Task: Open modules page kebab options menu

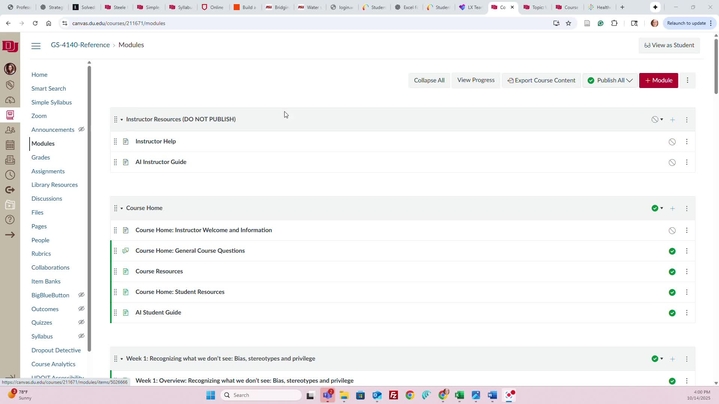Action: [x=687, y=80]
